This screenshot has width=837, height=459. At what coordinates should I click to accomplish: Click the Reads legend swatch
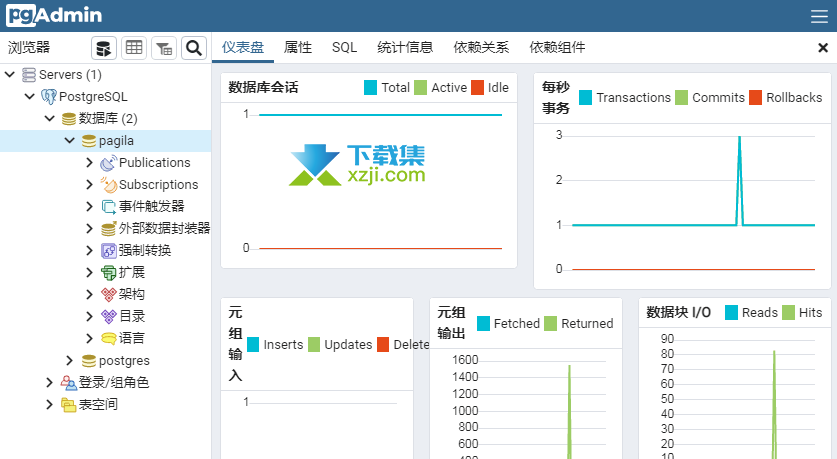click(731, 313)
